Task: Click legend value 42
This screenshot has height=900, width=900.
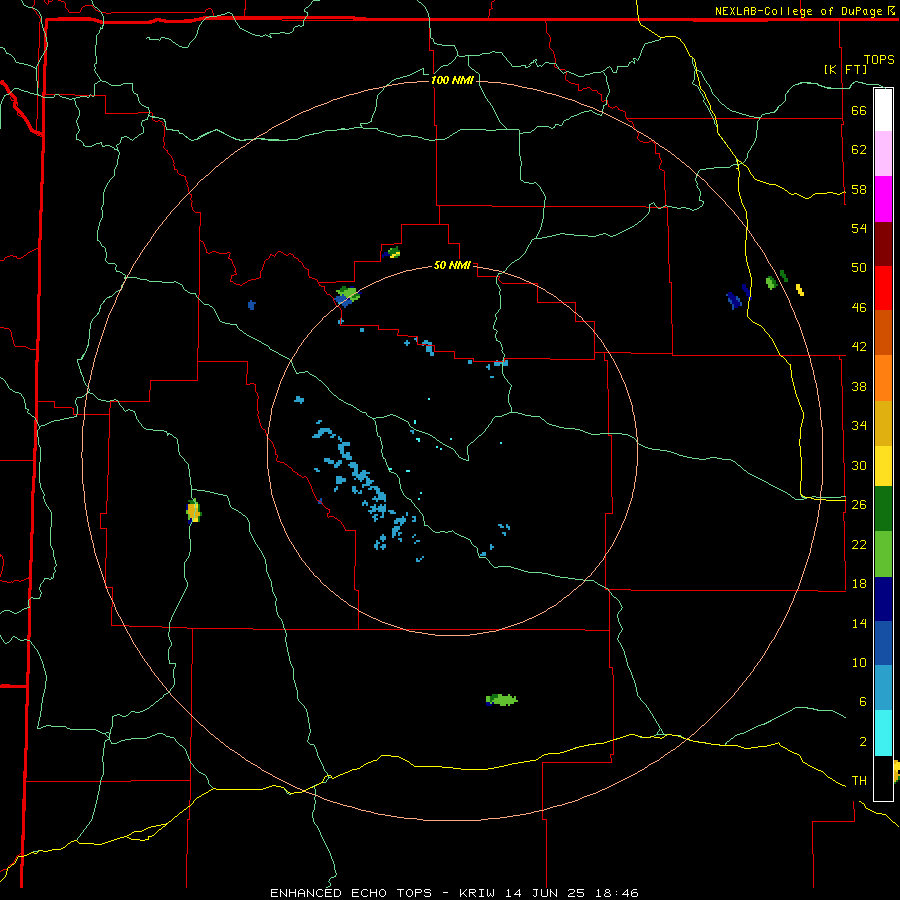Action: (859, 346)
